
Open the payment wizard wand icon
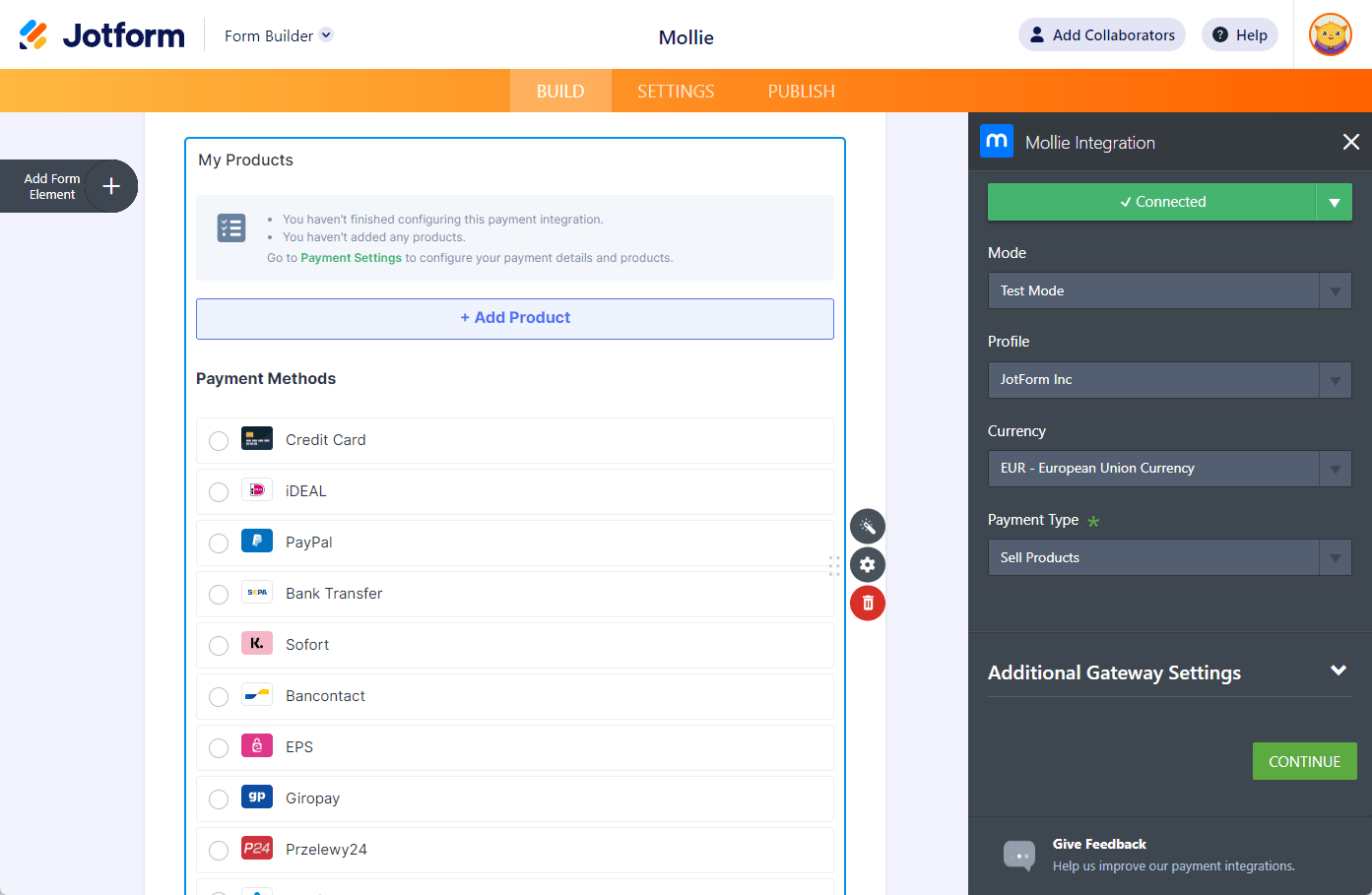tap(868, 527)
